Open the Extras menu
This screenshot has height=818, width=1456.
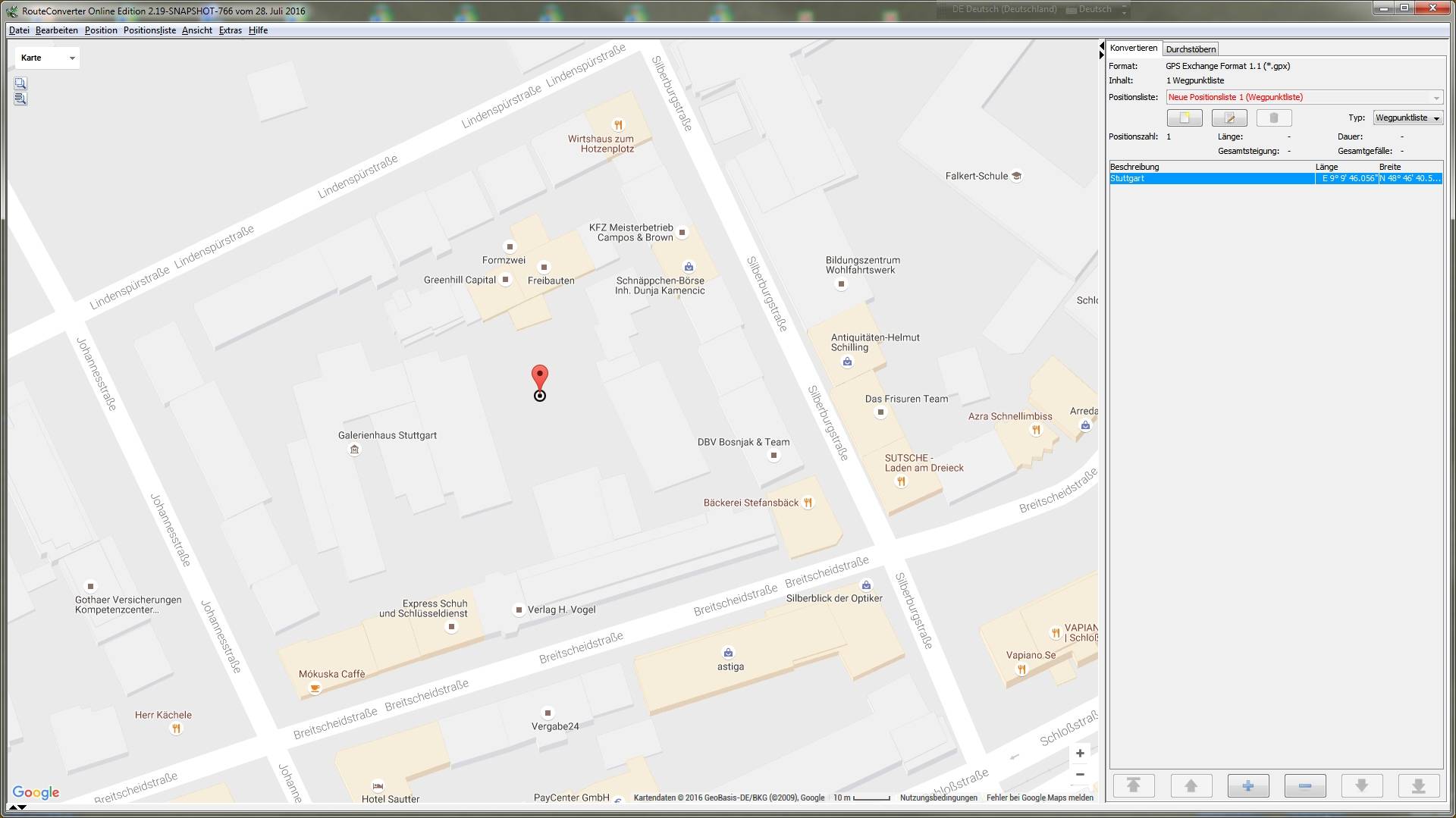pyautogui.click(x=230, y=30)
